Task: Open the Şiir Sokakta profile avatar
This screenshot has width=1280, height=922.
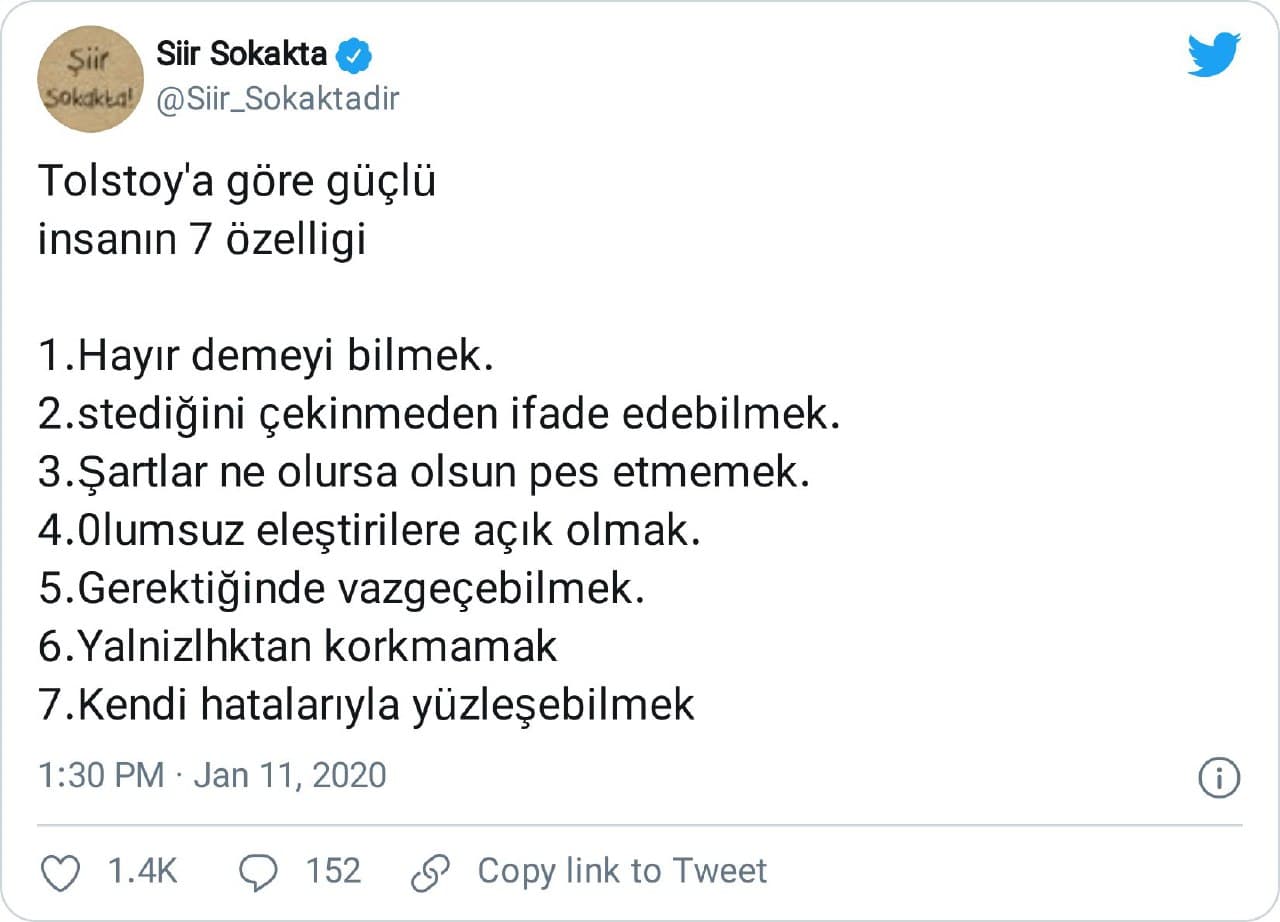Action: [x=90, y=79]
